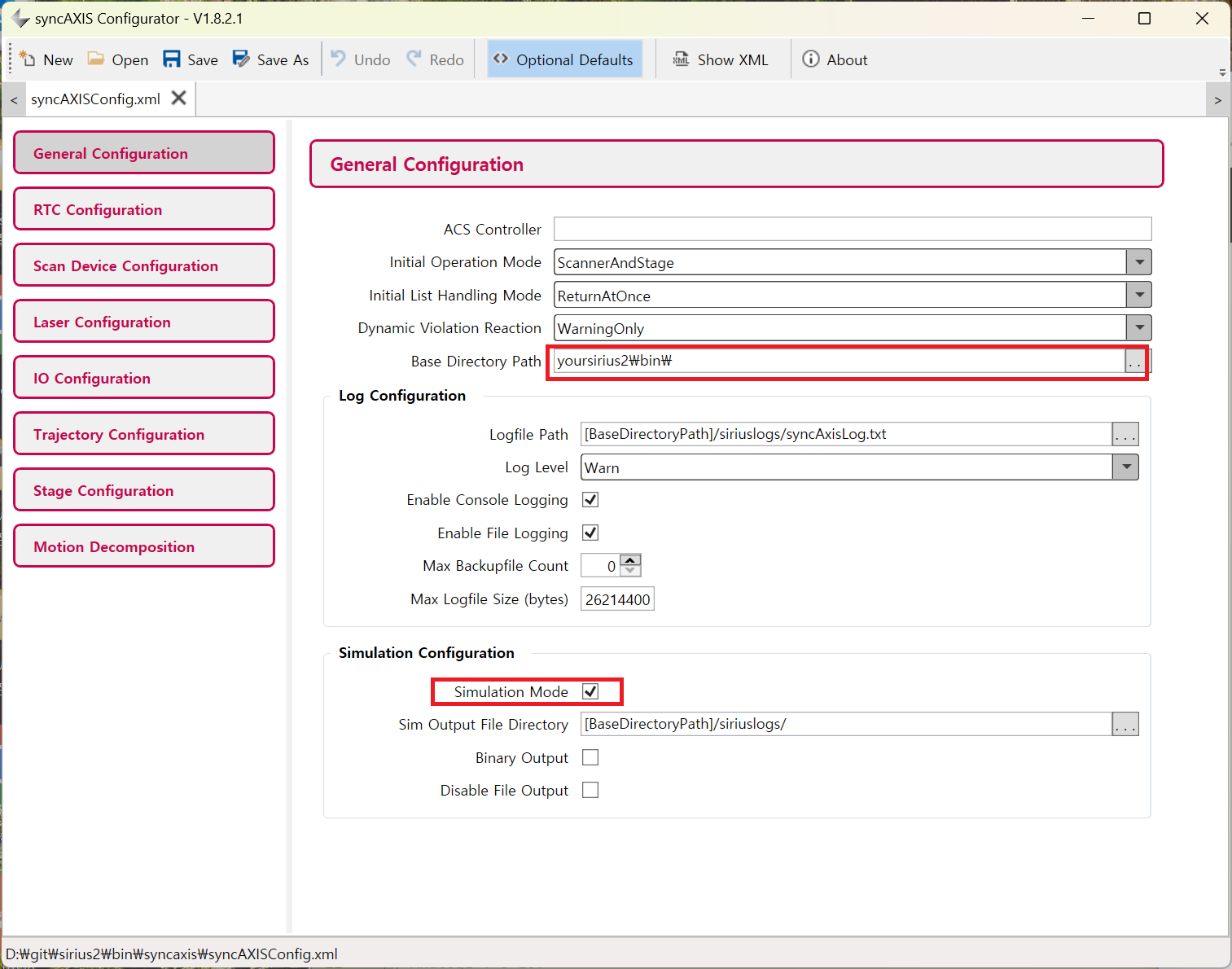
Task: Click the Logfile Path text field
Action: (846, 434)
